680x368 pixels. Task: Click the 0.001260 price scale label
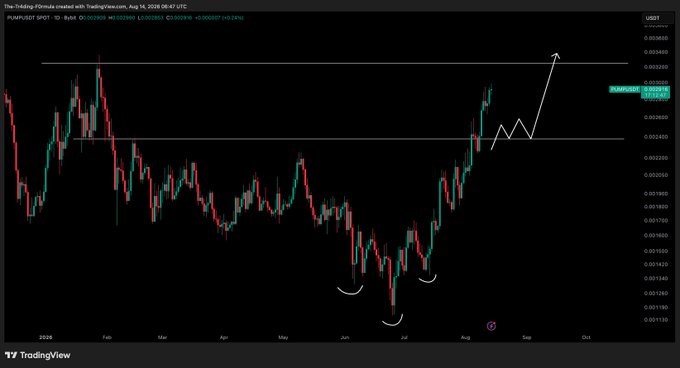(x=656, y=293)
